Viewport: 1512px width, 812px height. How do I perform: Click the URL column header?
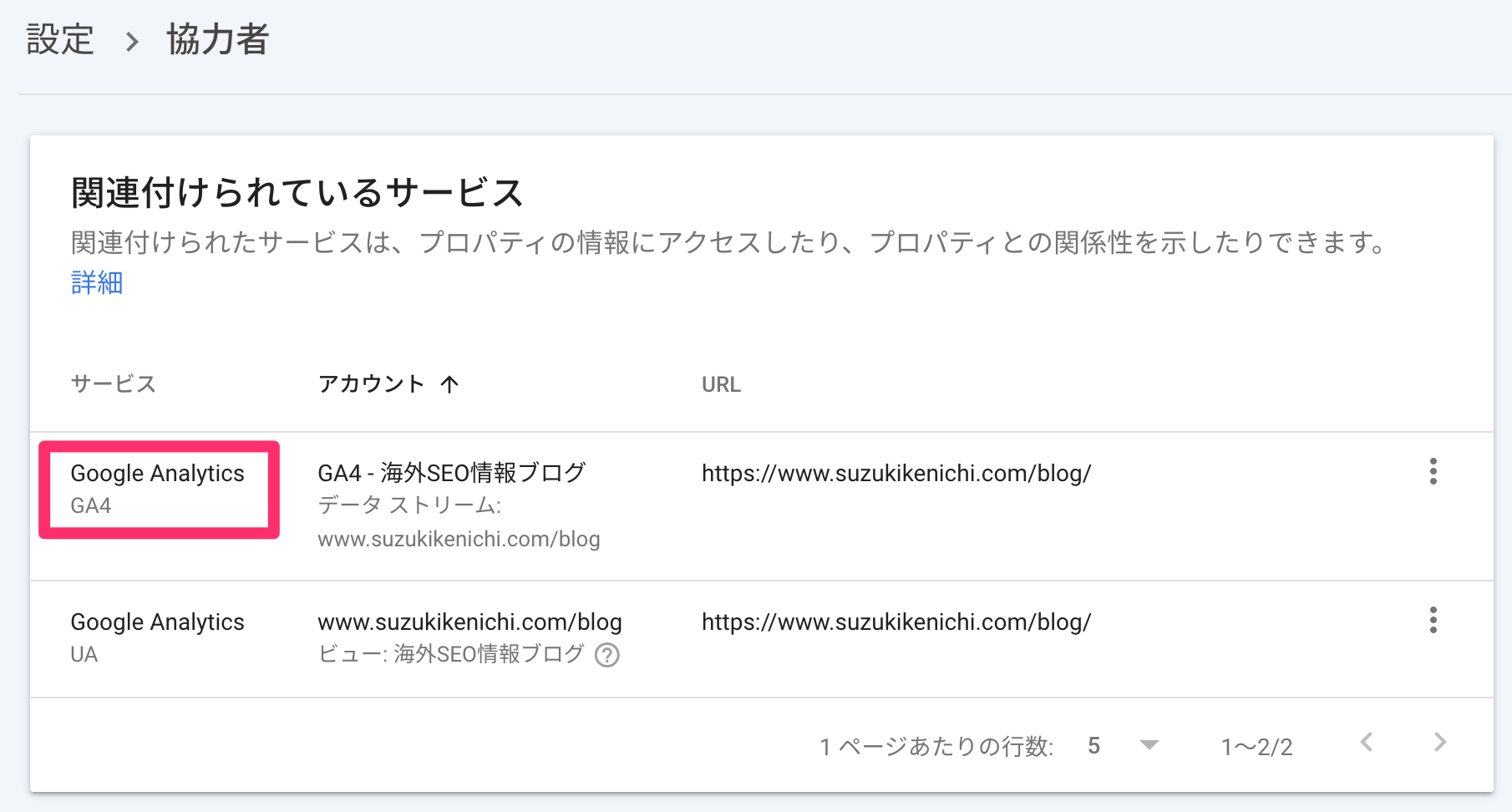(721, 384)
